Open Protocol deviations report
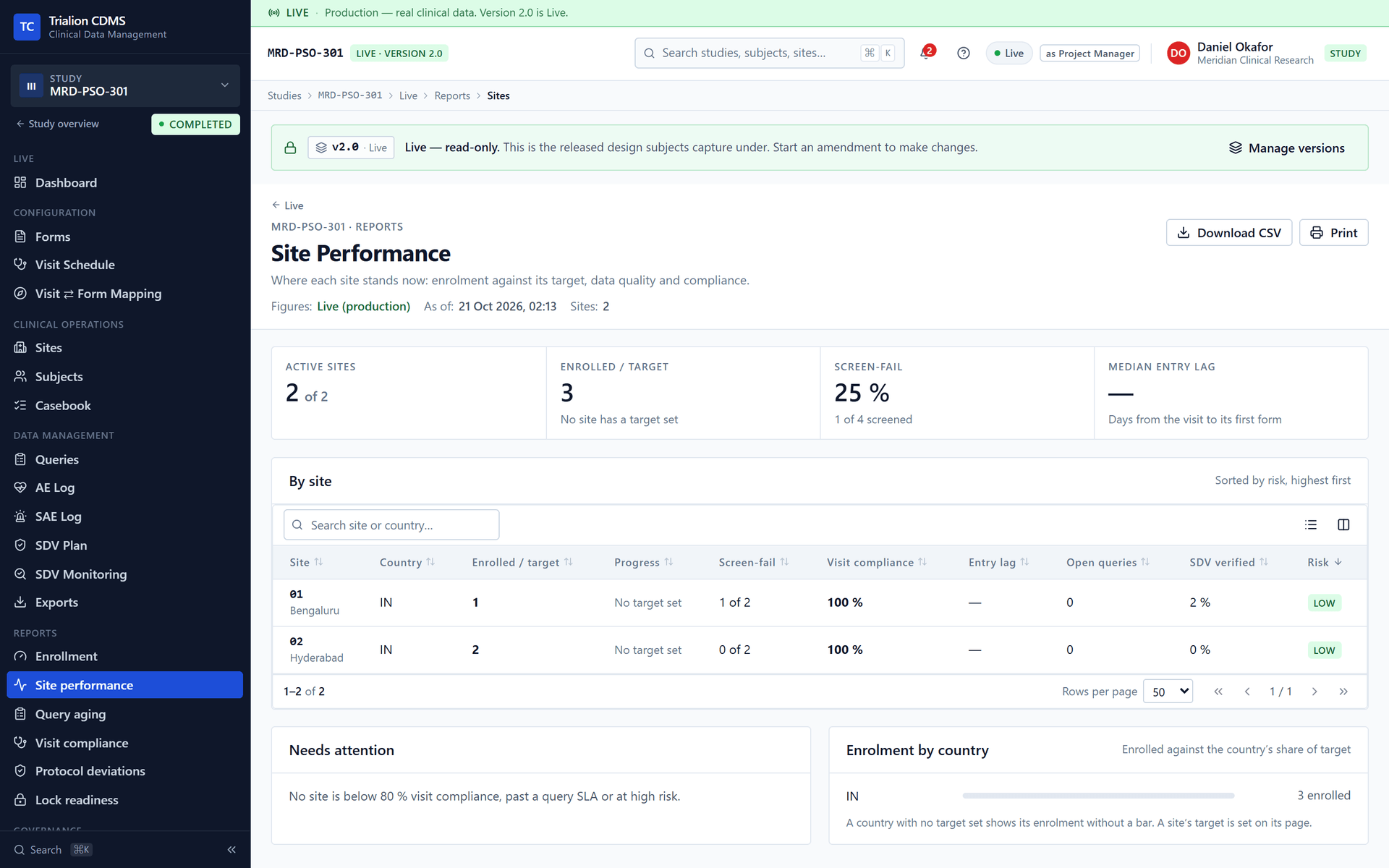Screen dimensions: 1389x868 (x=125, y=771)
